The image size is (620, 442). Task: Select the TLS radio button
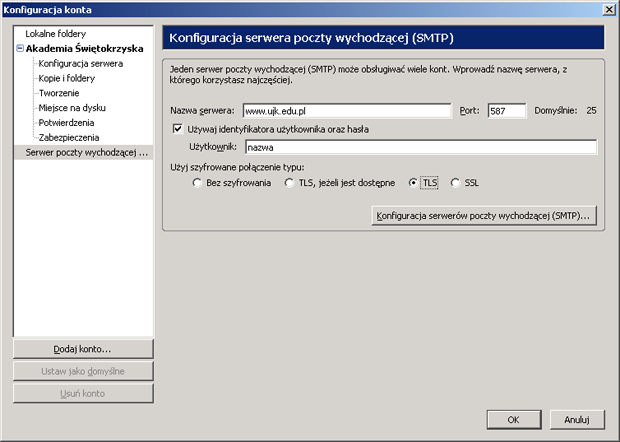[414, 183]
